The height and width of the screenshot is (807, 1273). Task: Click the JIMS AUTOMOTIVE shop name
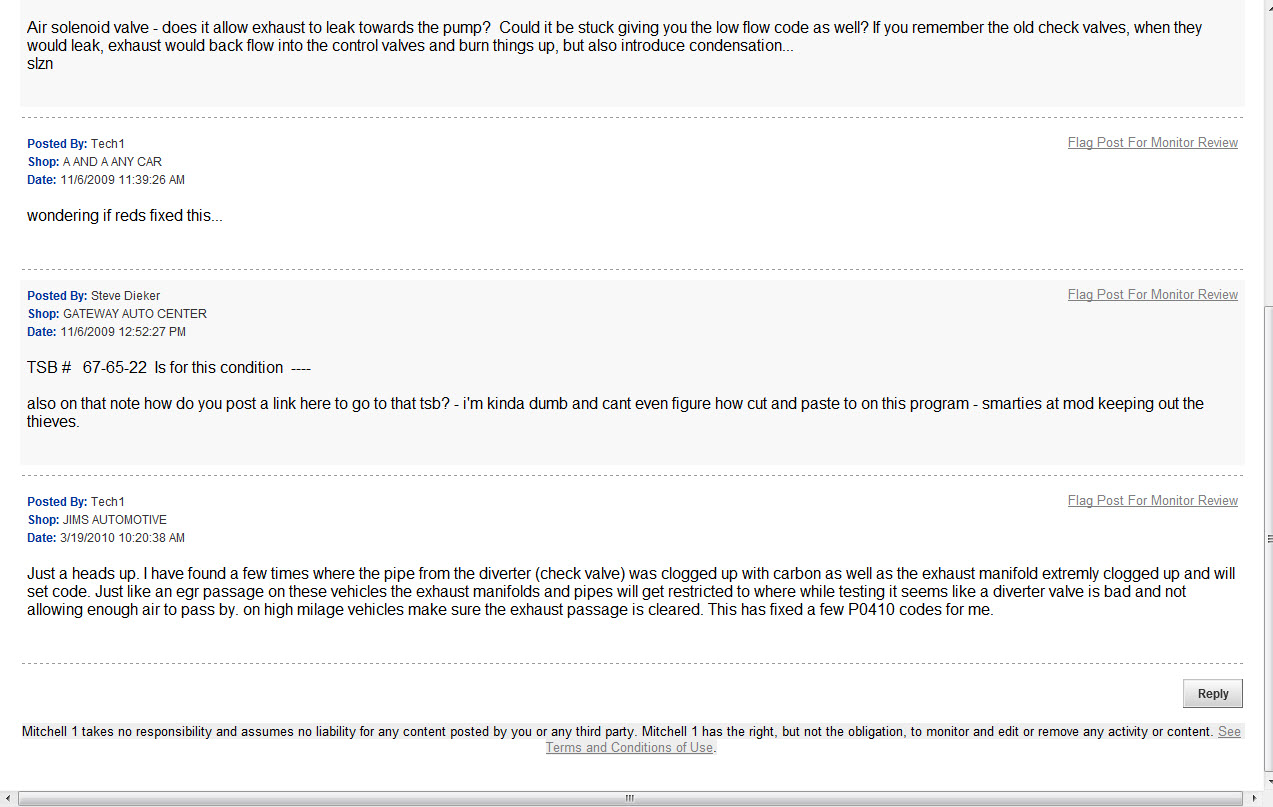[115, 520]
